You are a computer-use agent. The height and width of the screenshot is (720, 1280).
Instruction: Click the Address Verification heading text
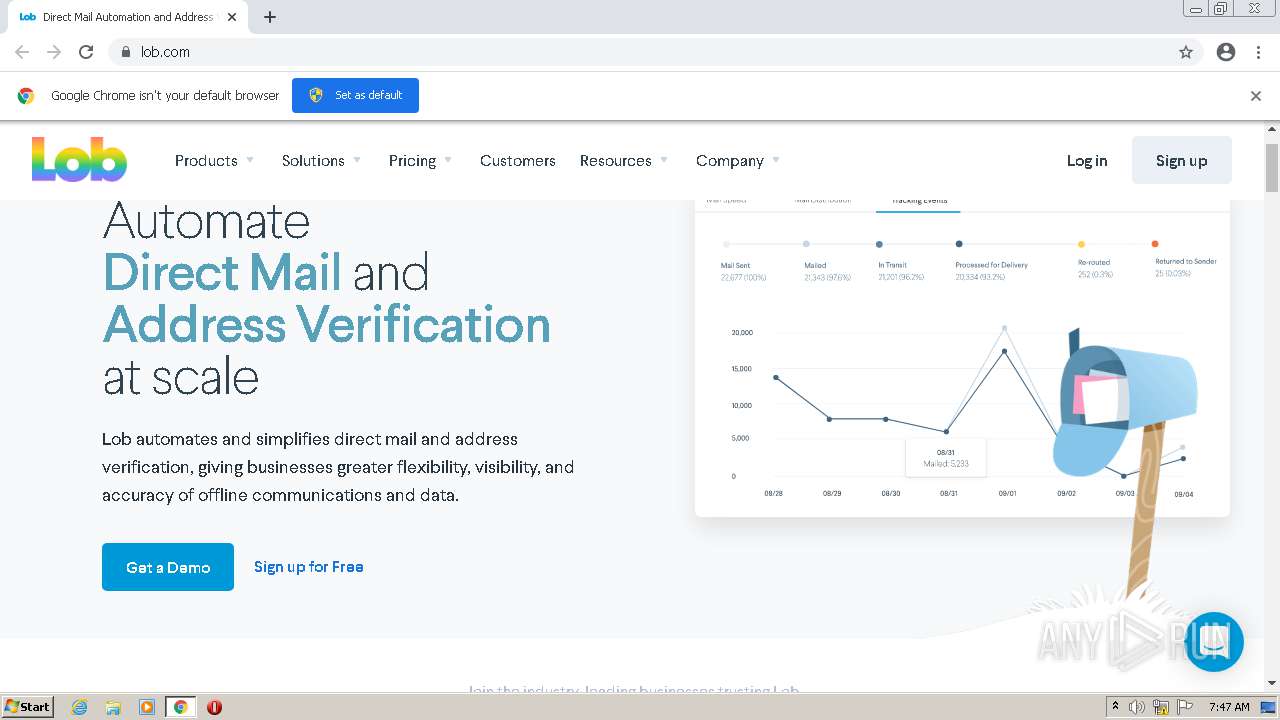point(327,325)
